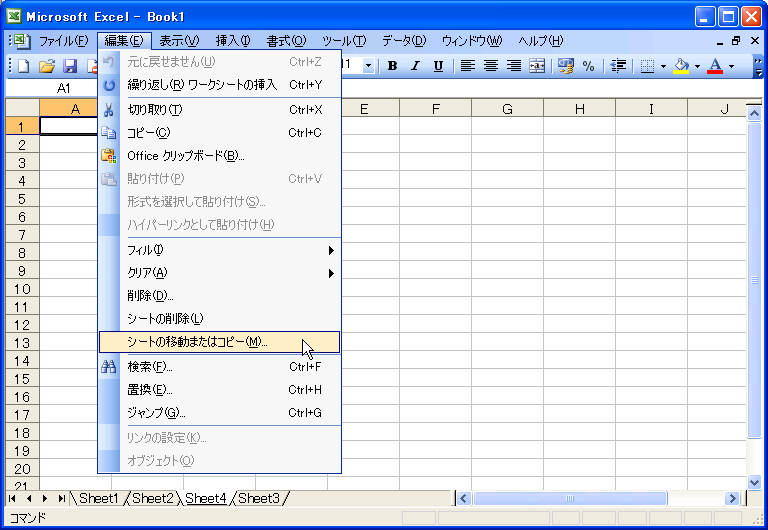
Task: Restore the workbook window button
Action: (x=736, y=41)
